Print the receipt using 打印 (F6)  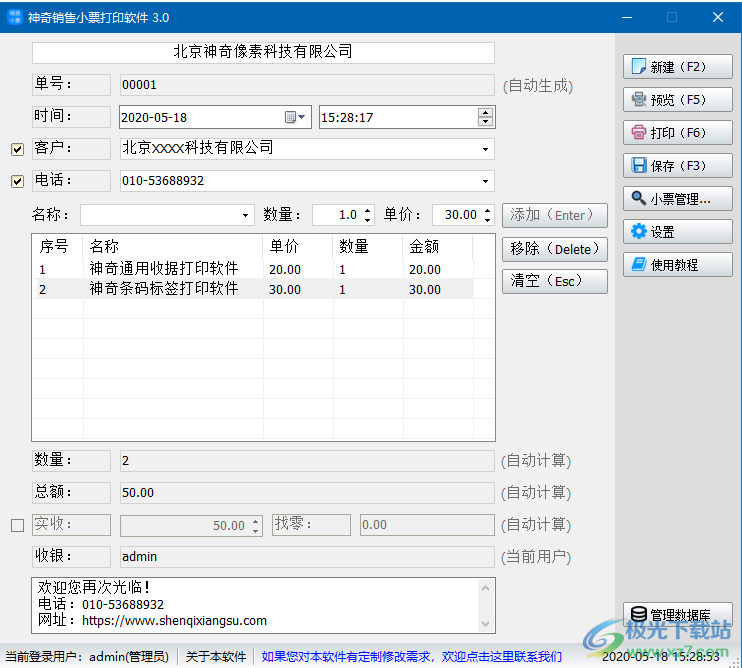pyautogui.click(x=678, y=132)
